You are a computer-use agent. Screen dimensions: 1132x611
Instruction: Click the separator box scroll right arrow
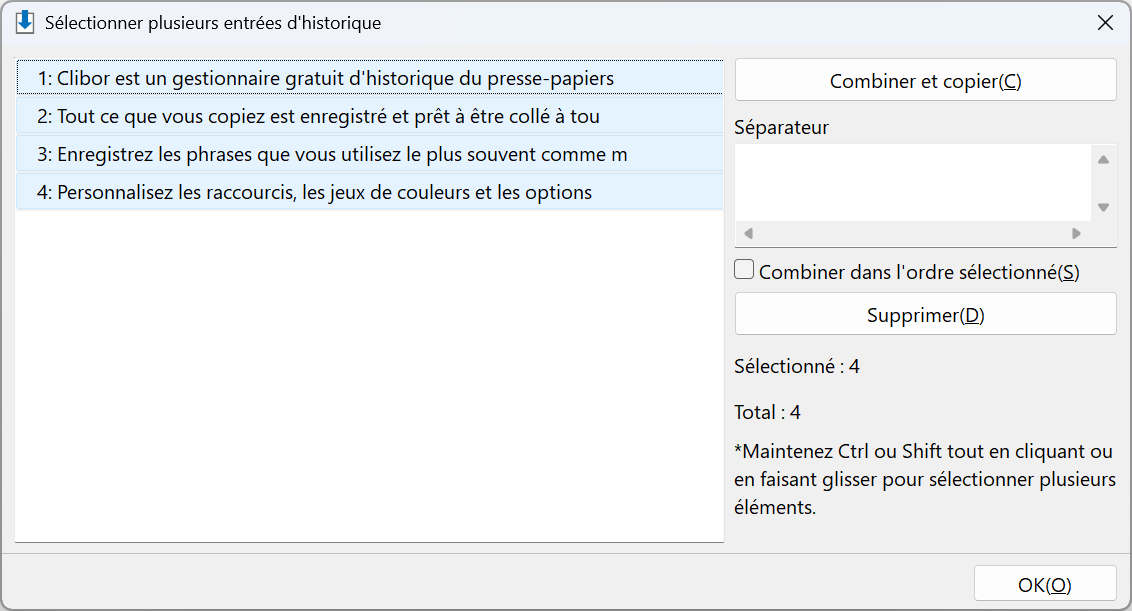tap(1076, 233)
